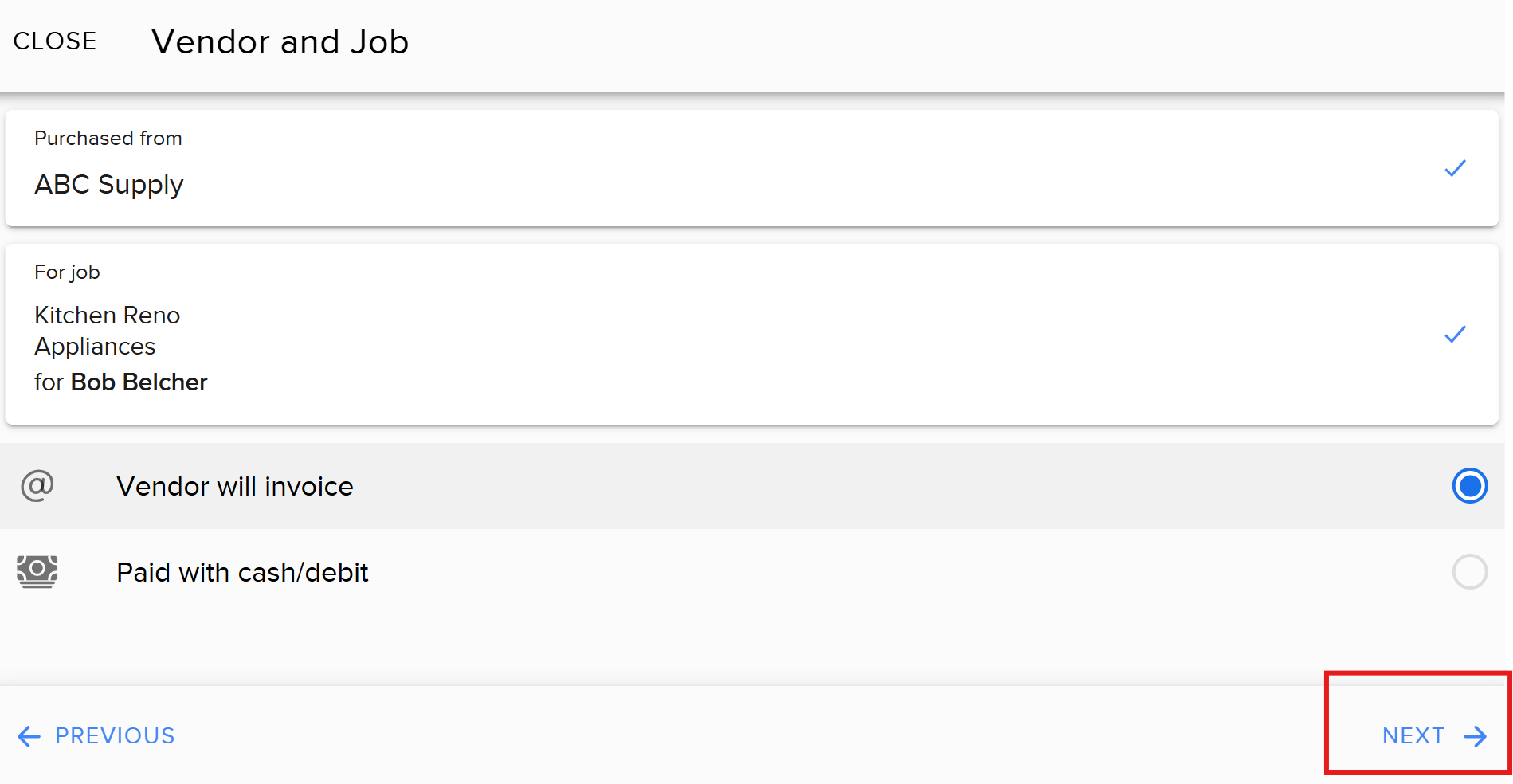Click the @ icon beside Vendor will invoice
Image resolution: width=1513 pixels, height=784 pixels.
tap(37, 486)
